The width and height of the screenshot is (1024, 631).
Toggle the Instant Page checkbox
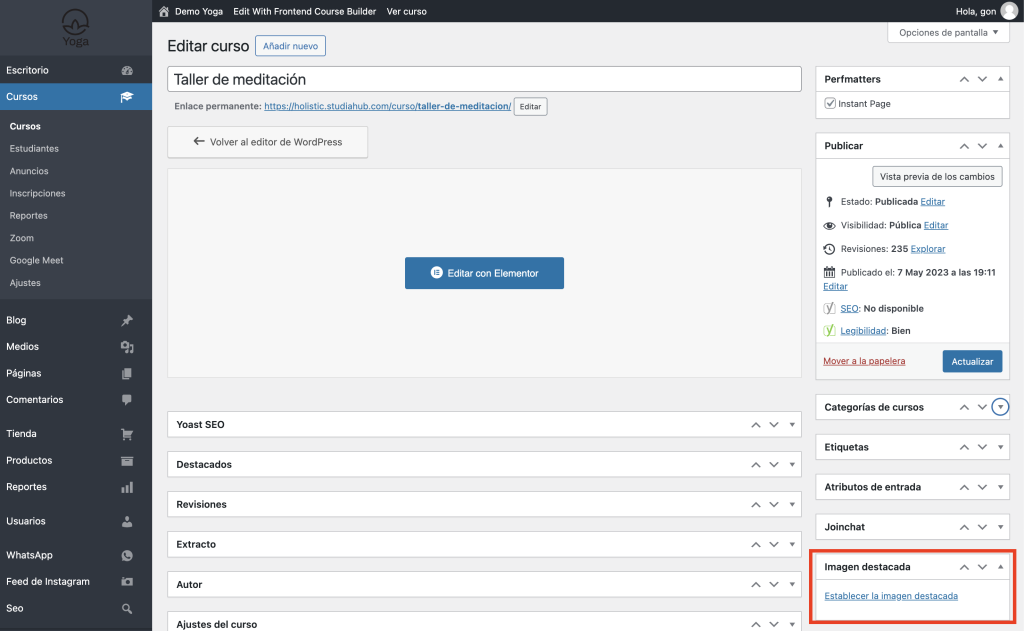click(830, 104)
